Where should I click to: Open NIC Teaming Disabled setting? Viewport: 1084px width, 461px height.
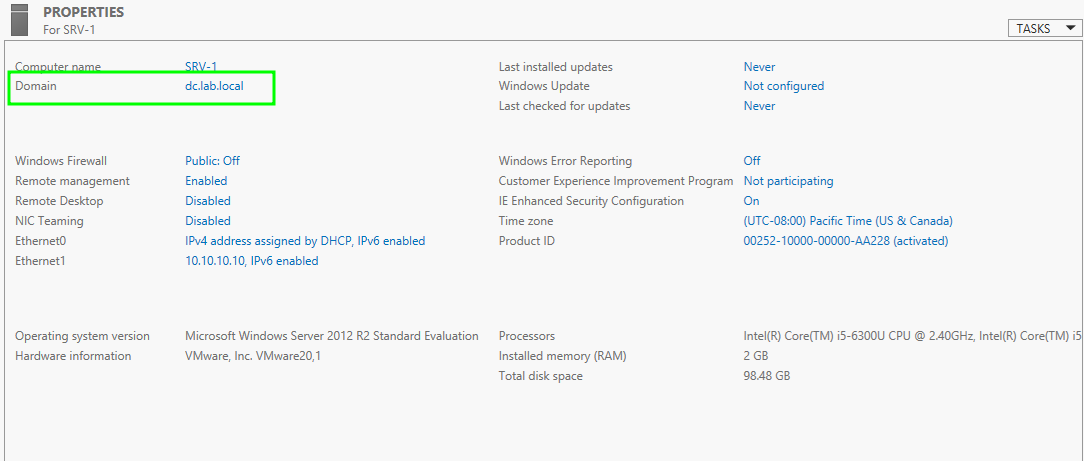[207, 221]
